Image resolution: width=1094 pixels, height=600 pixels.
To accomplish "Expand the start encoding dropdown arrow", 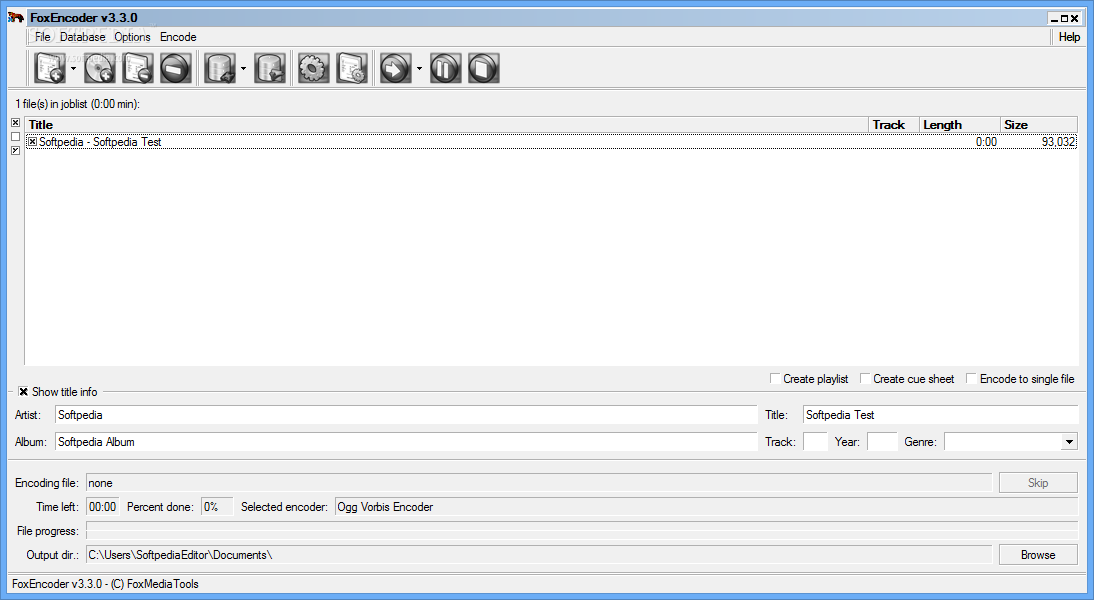I will (x=419, y=68).
